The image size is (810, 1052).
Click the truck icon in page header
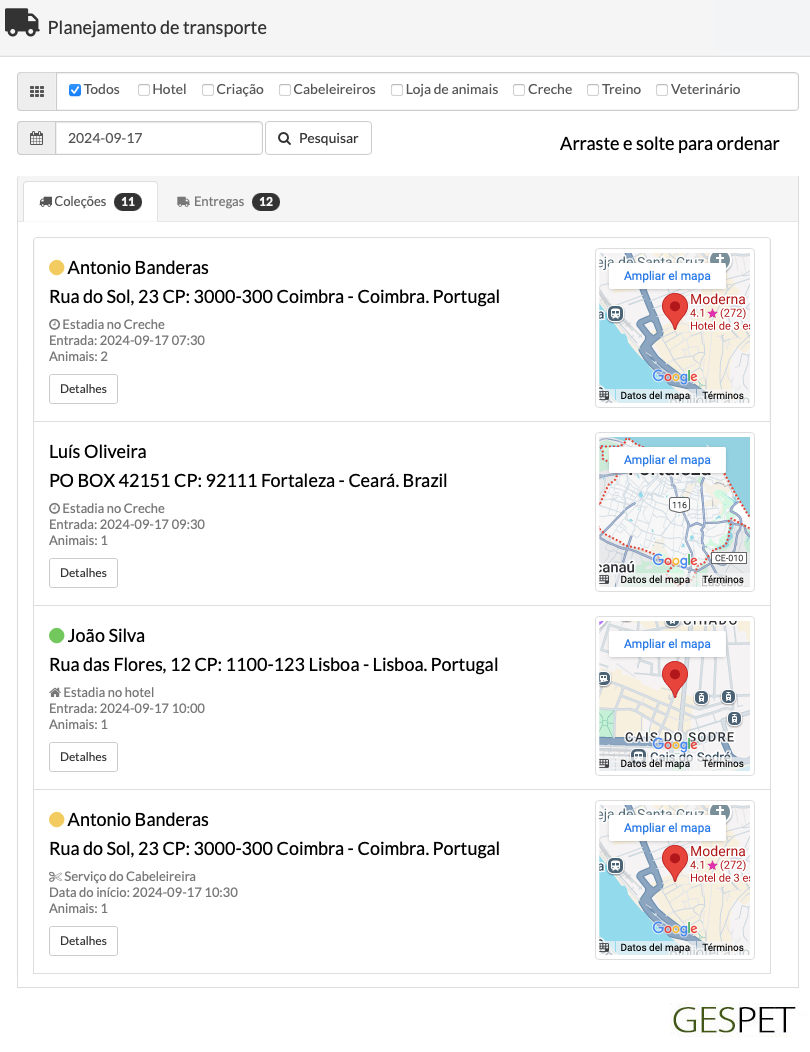coord(22,22)
